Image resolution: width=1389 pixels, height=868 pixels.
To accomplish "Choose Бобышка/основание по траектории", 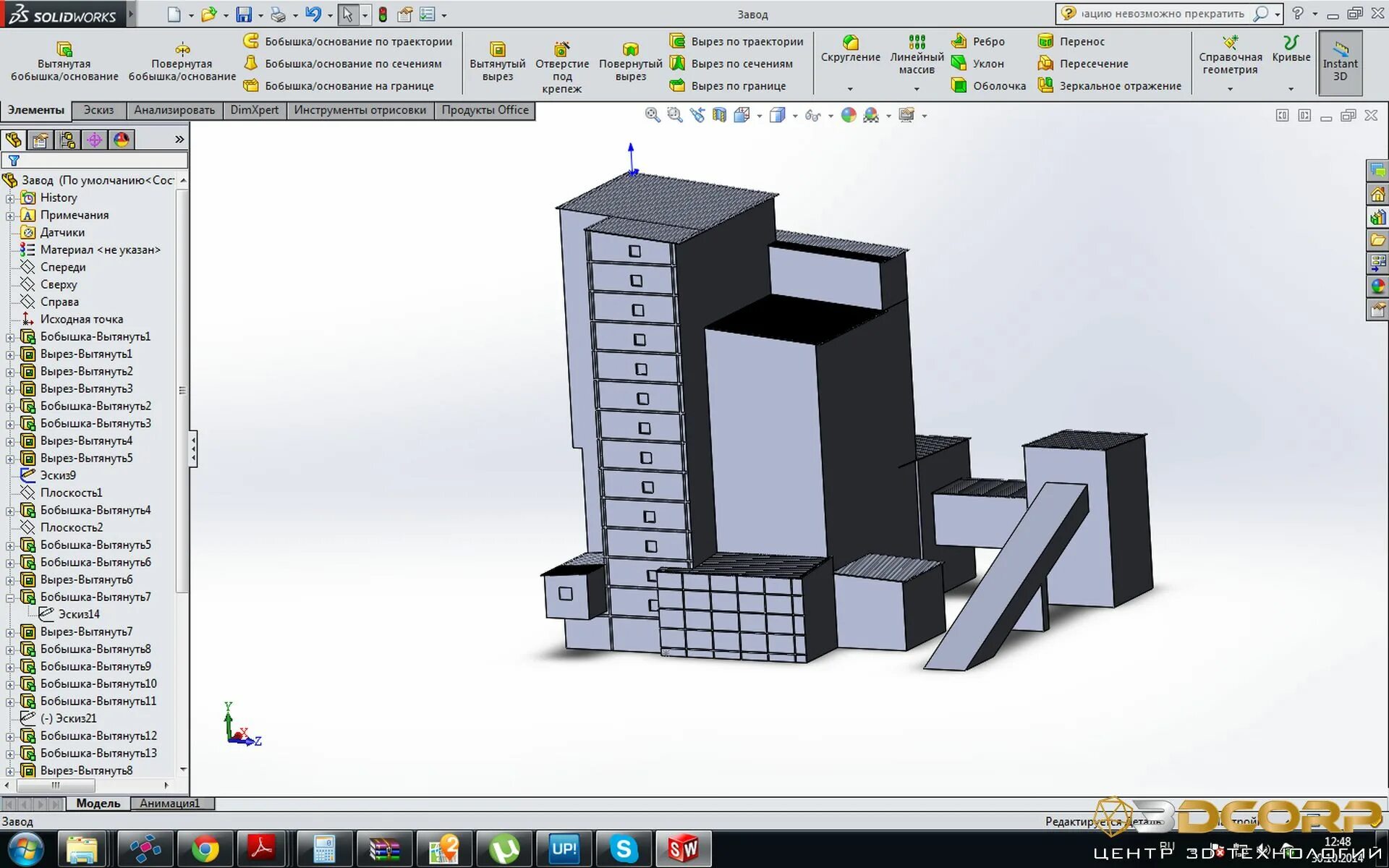I will (348, 41).
